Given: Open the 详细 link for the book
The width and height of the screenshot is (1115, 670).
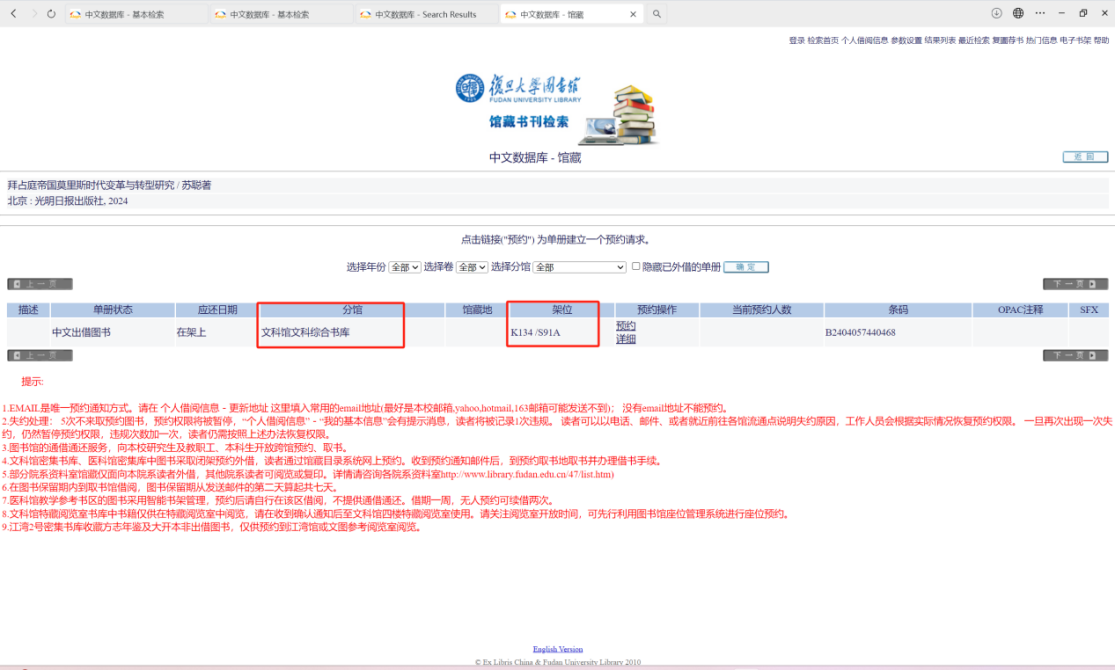Looking at the screenshot, I should [x=625, y=339].
